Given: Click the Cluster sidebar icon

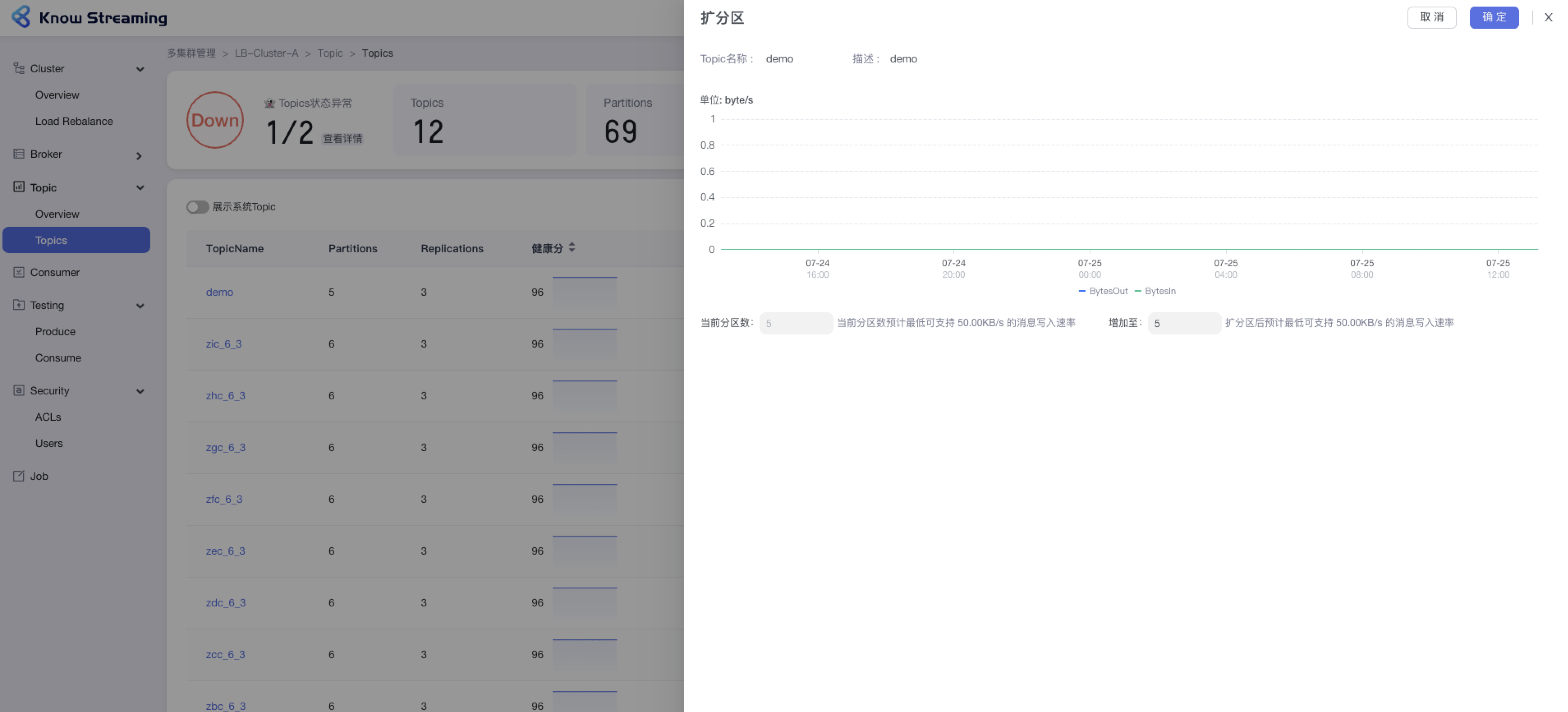Looking at the screenshot, I should (19, 68).
